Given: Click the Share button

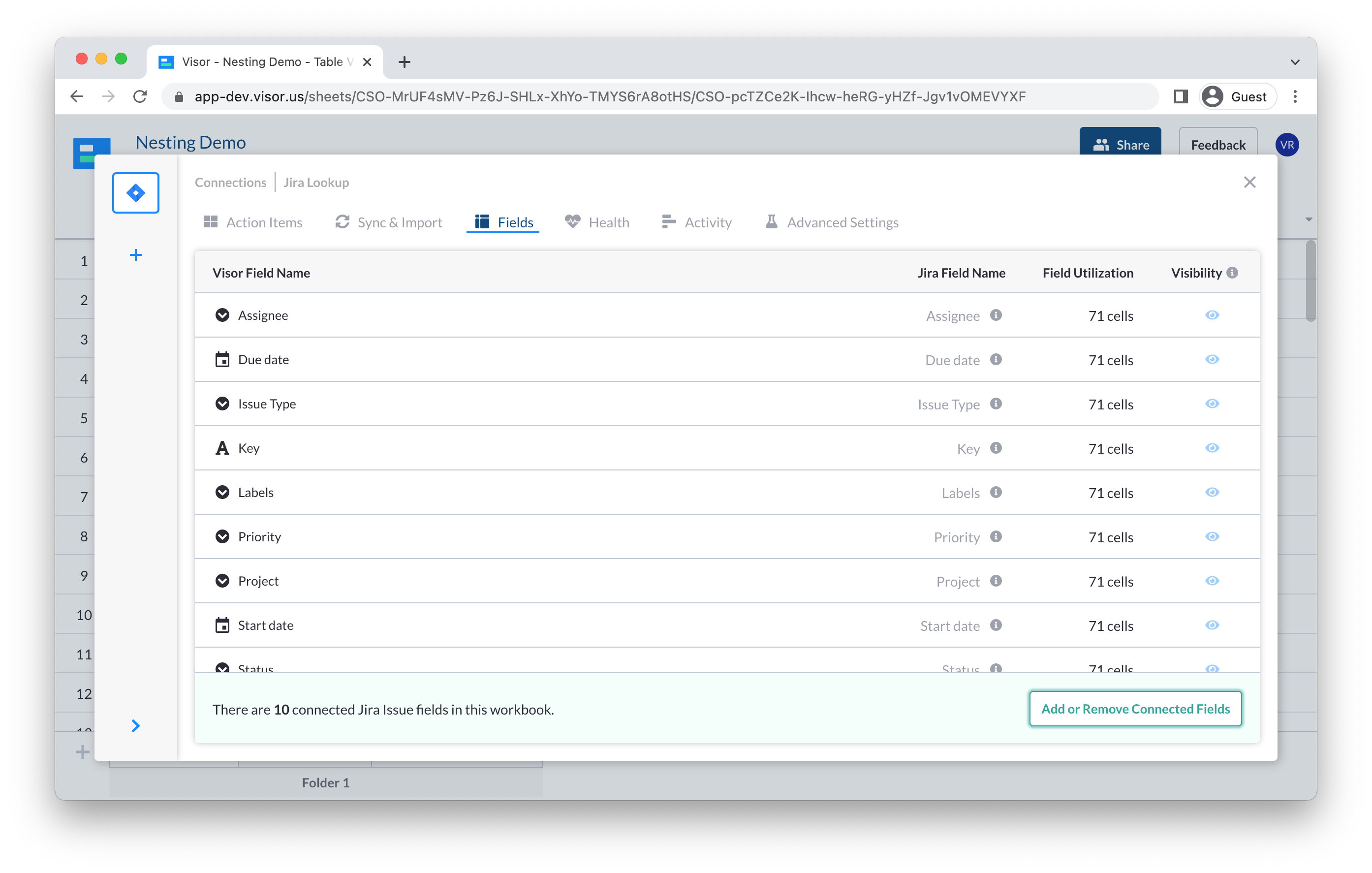Looking at the screenshot, I should coord(1120,142).
